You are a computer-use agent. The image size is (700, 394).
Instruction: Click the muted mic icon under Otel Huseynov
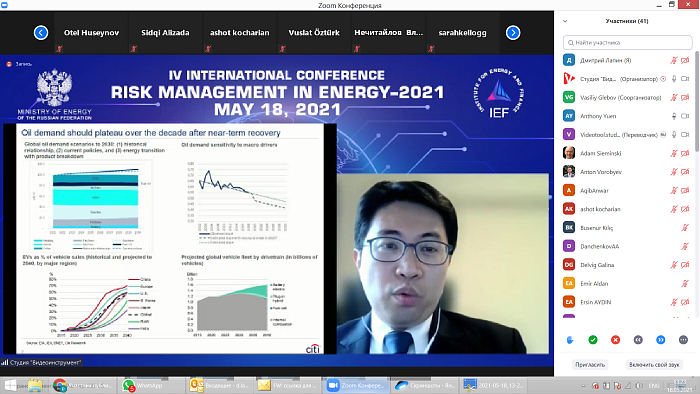tap(59, 49)
